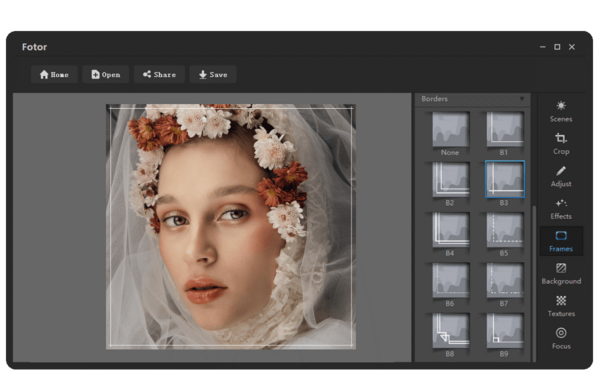Screen dimensions: 600x383
Task: Click the Fotor title text
Action: coord(34,47)
